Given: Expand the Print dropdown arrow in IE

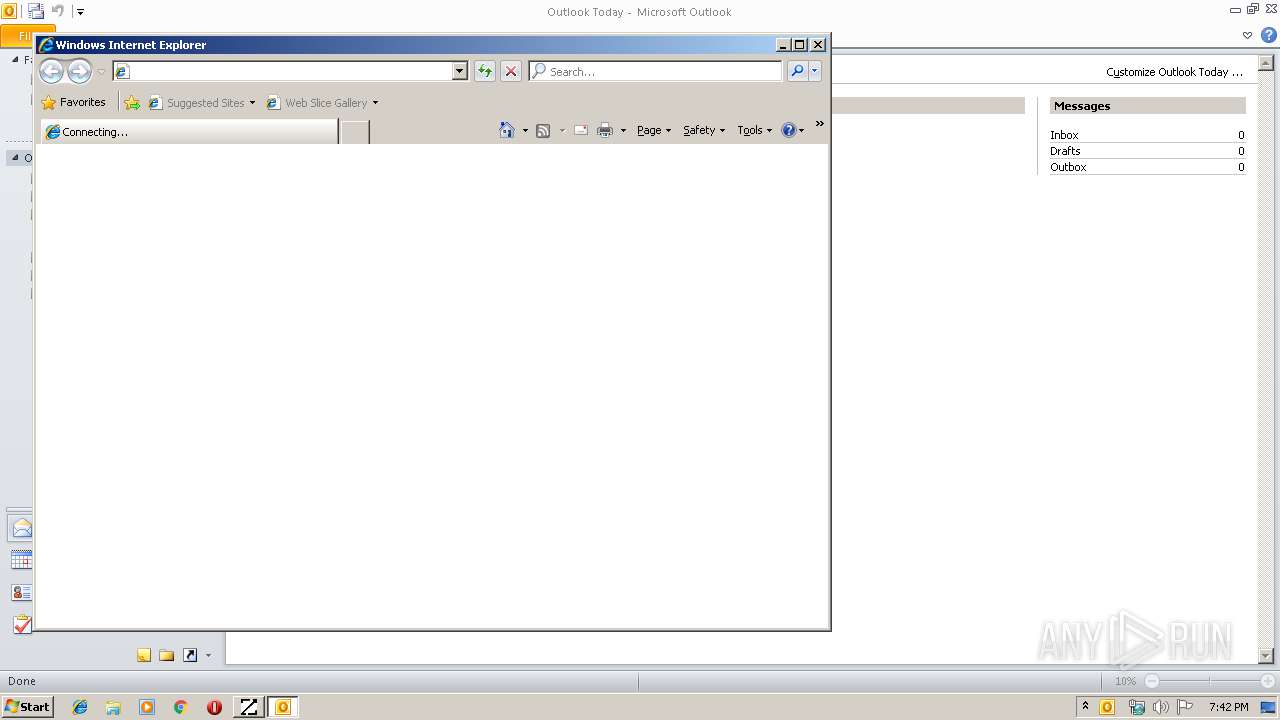Looking at the screenshot, I should (623, 131).
